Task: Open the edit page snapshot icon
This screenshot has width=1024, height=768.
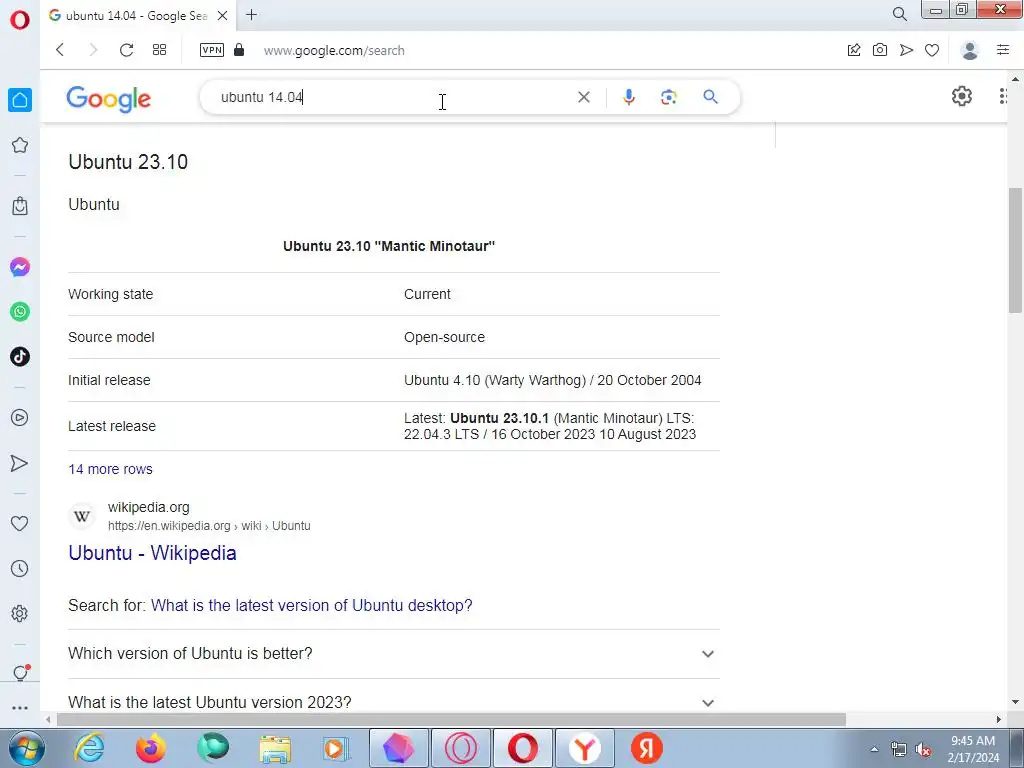Action: tap(854, 50)
